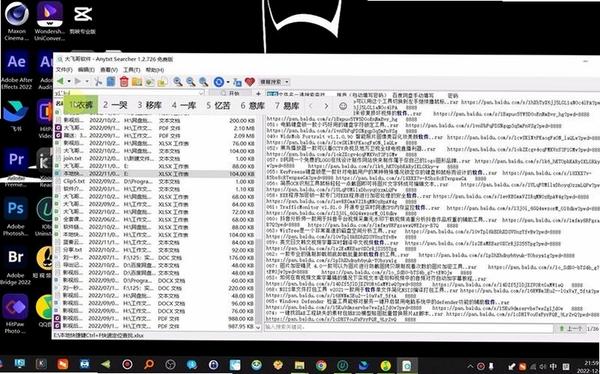Screen dimensions: 600x374
Task: Click the main search text field
Action: coord(130,93)
